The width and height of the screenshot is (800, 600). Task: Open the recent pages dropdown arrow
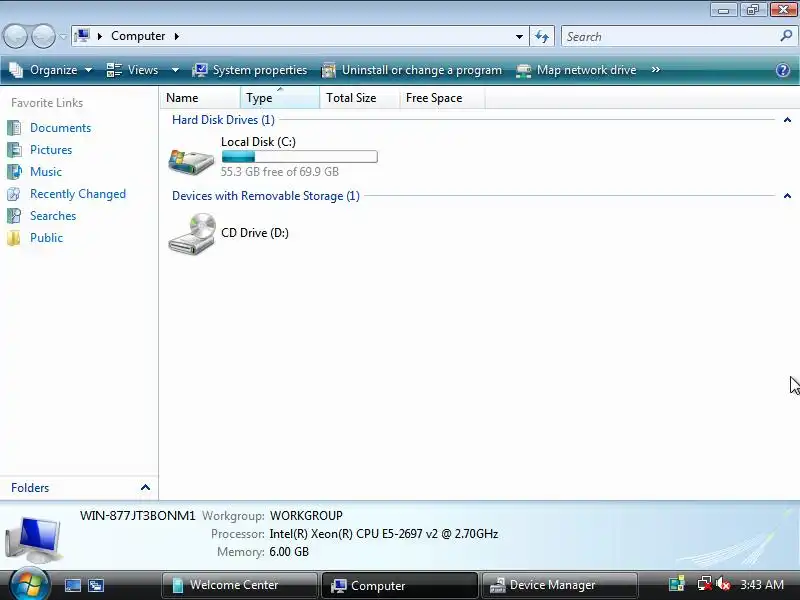click(x=63, y=37)
